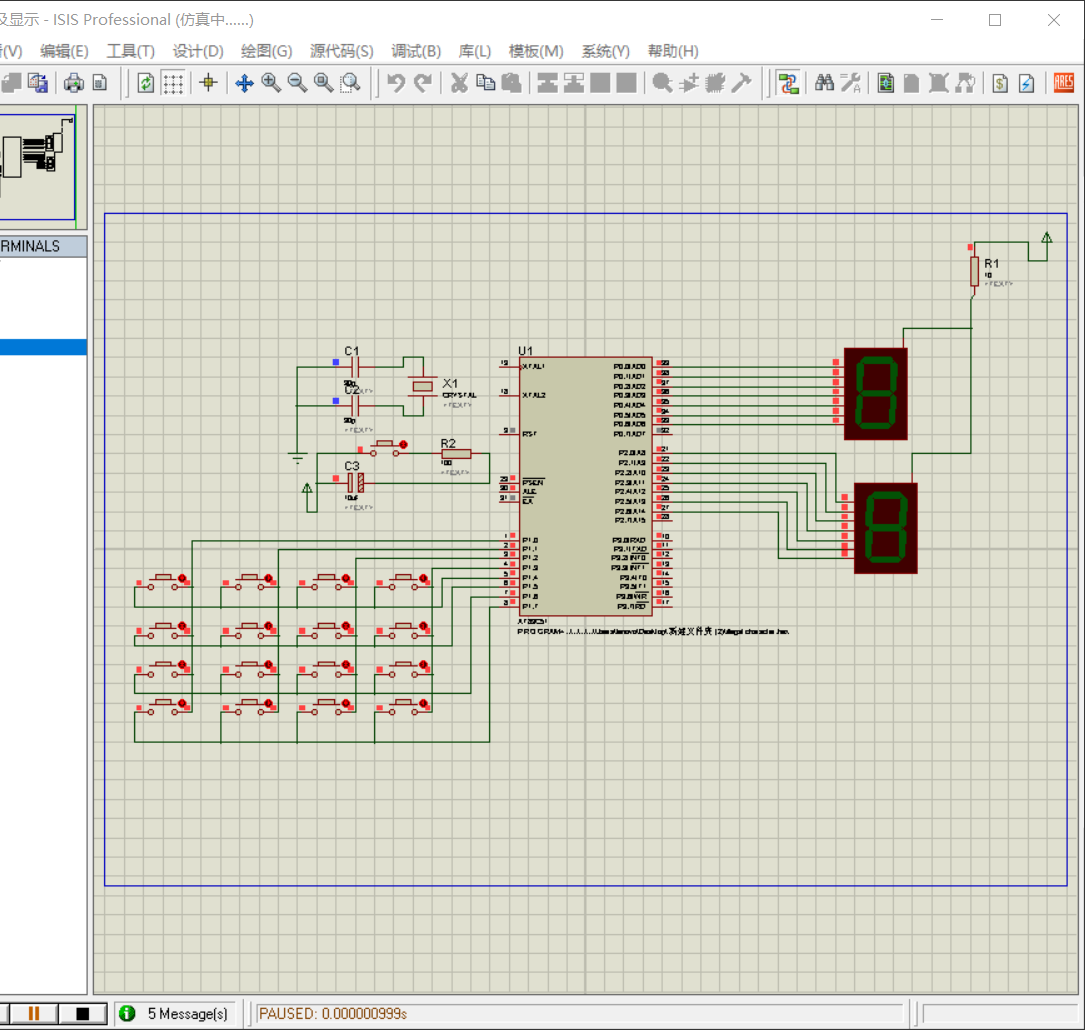The width and height of the screenshot is (1085, 1030).
Task: Select the highlighted blue row in terminals list
Action: [44, 347]
